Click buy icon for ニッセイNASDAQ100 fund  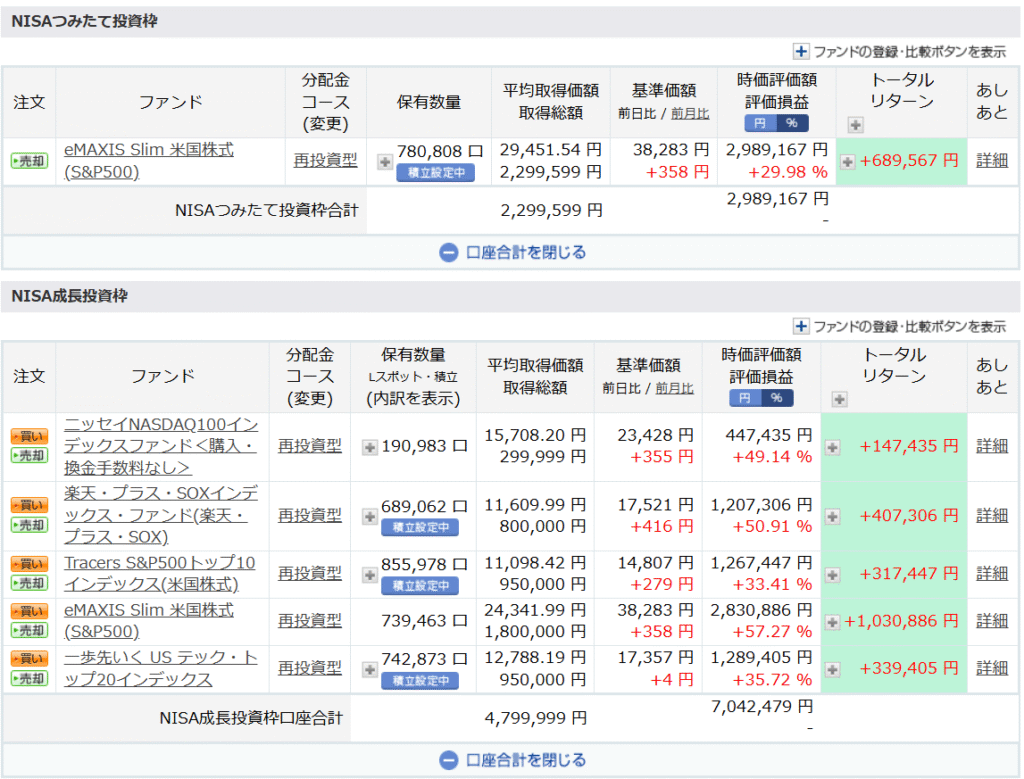pos(29,436)
